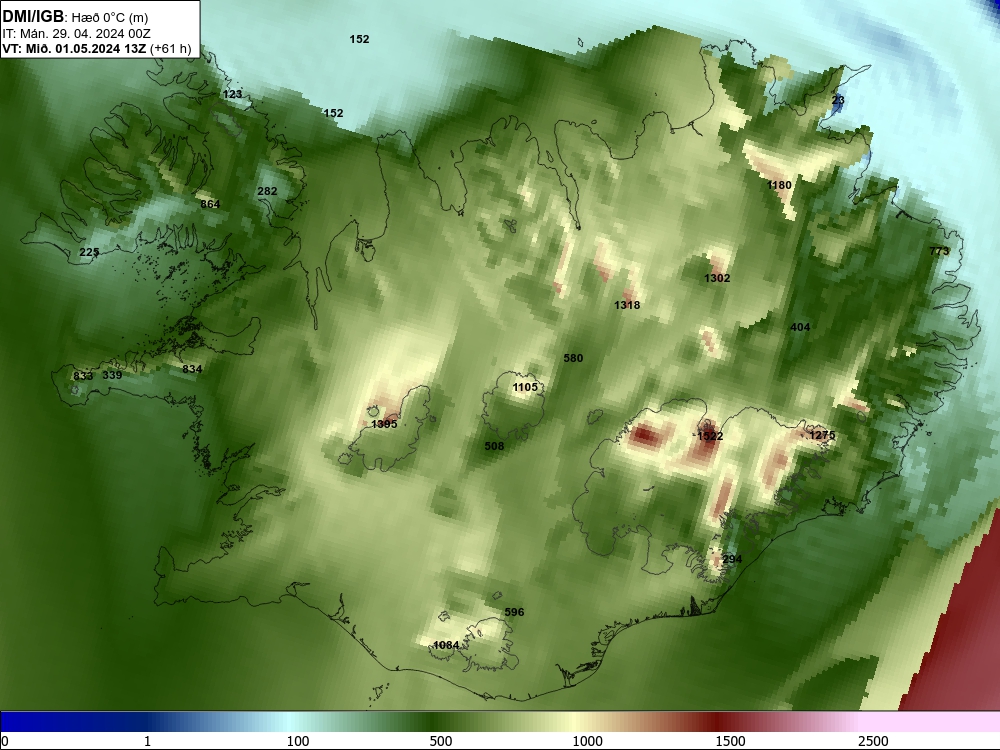Click the '(+61 h)' forecast offset text
This screenshot has height=750, width=1000.
170,48
